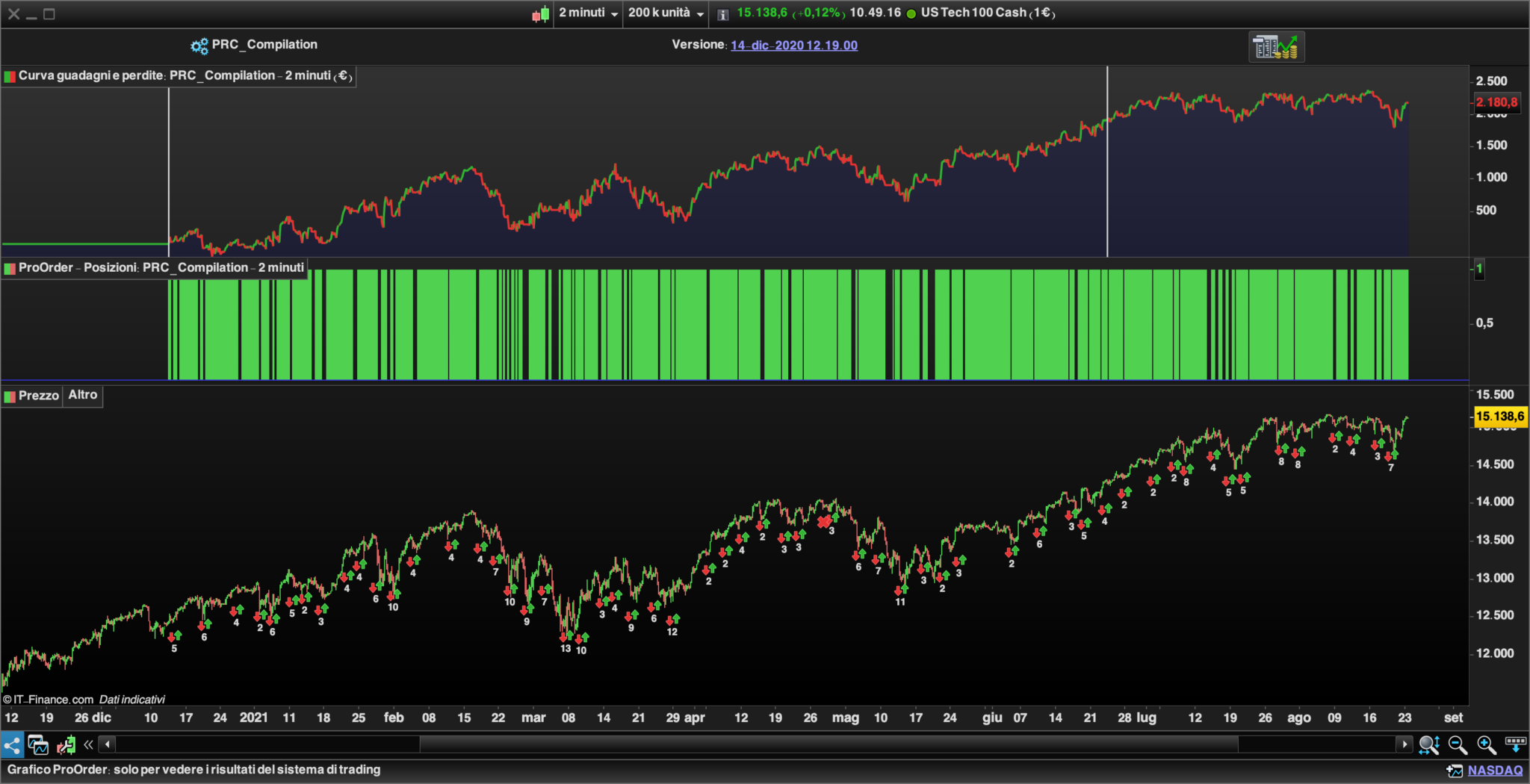The width and height of the screenshot is (1530, 784).
Task: Click the download bars icon with down arrow
Action: (1515, 744)
